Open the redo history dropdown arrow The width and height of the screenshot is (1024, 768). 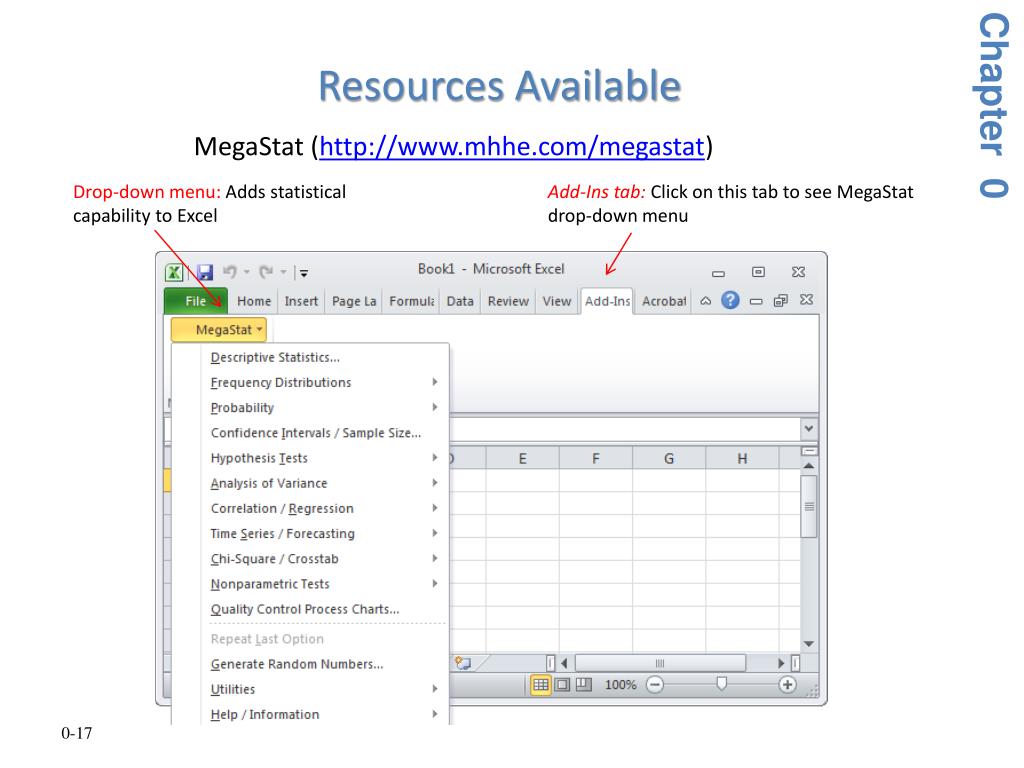[x=283, y=272]
